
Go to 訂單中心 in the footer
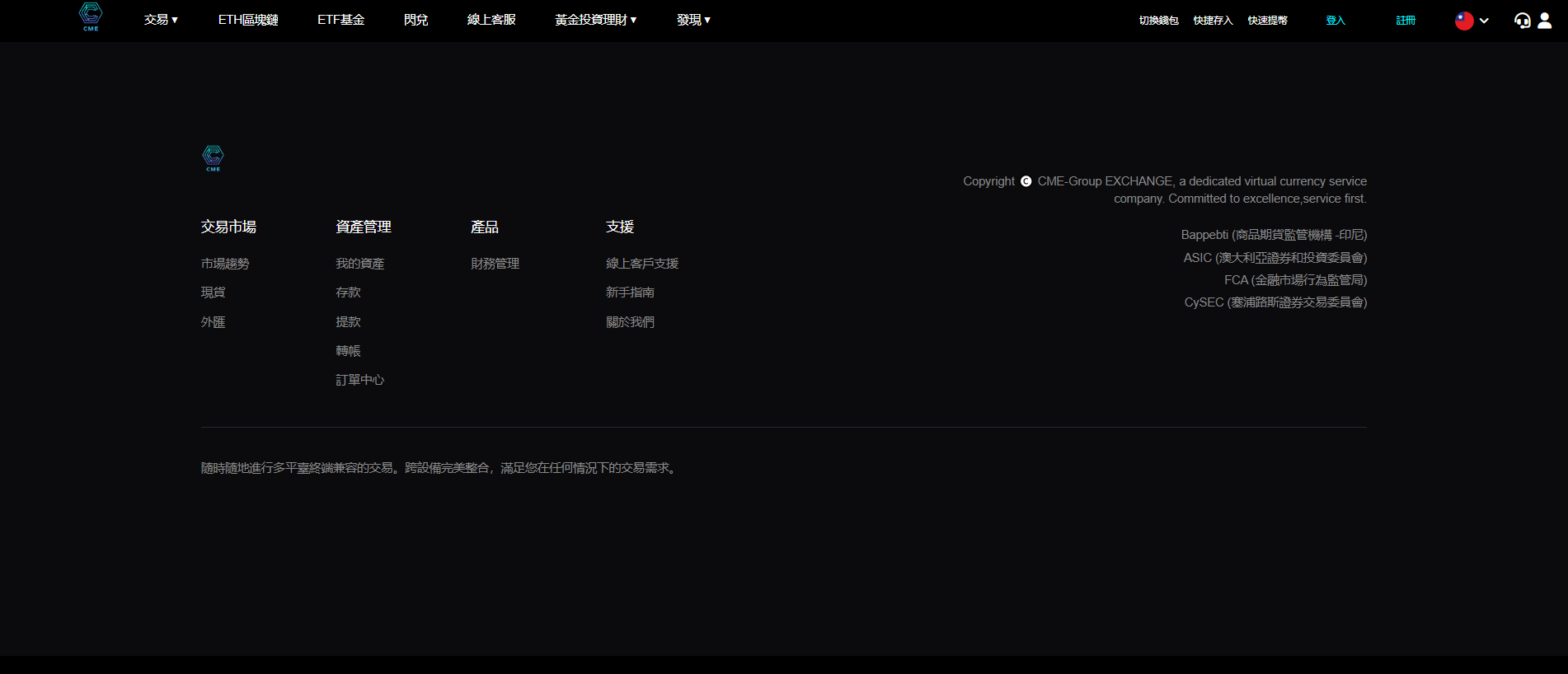359,380
